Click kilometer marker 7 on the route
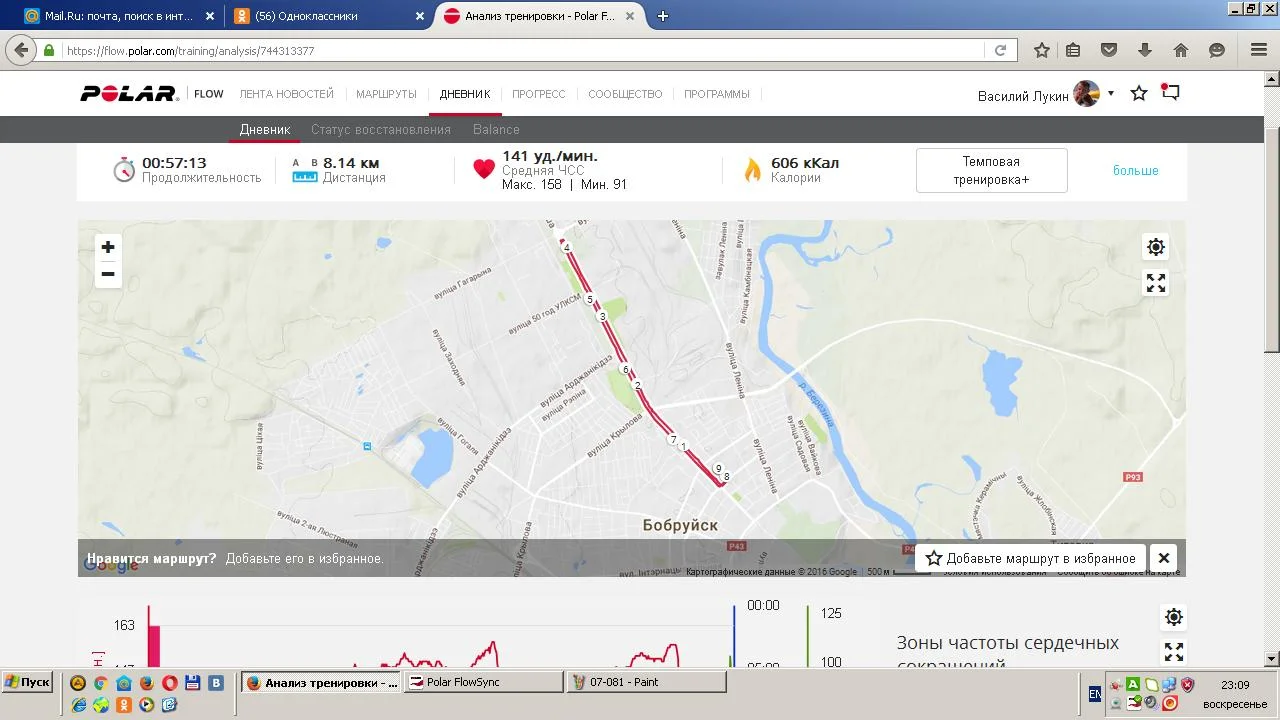This screenshot has height=720, width=1280. click(674, 440)
